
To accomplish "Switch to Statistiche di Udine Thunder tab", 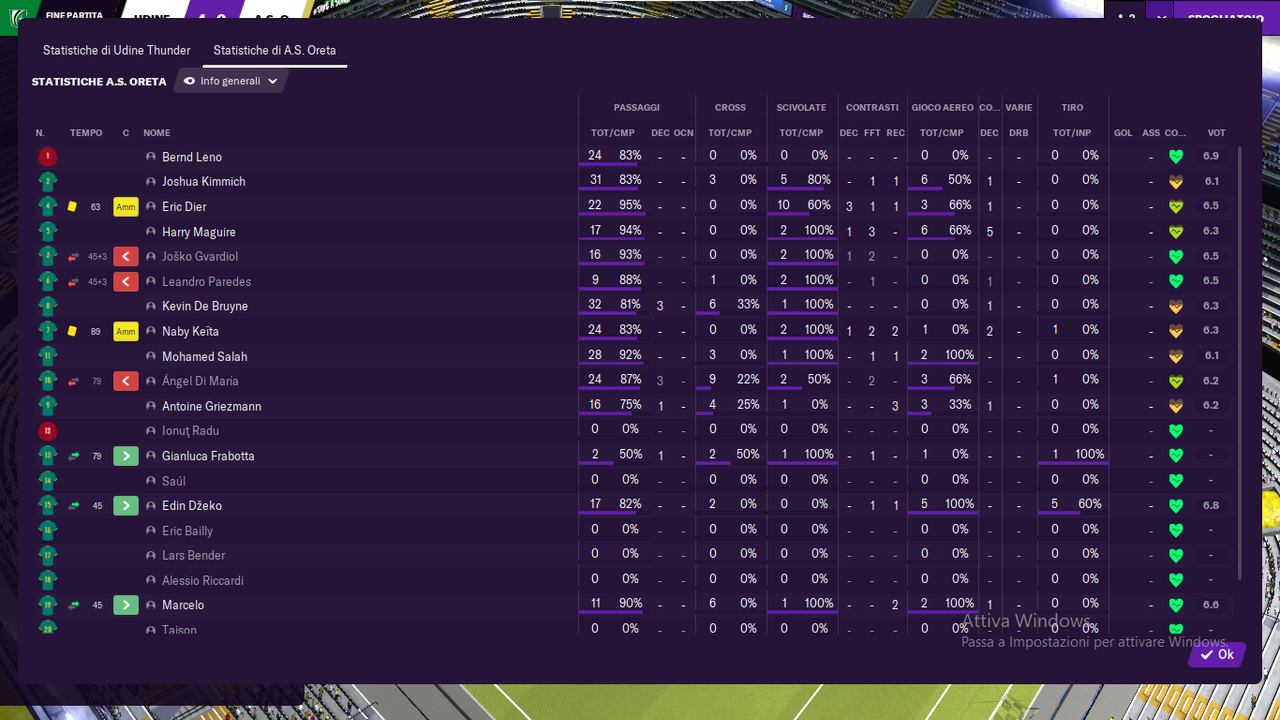I will [116, 50].
